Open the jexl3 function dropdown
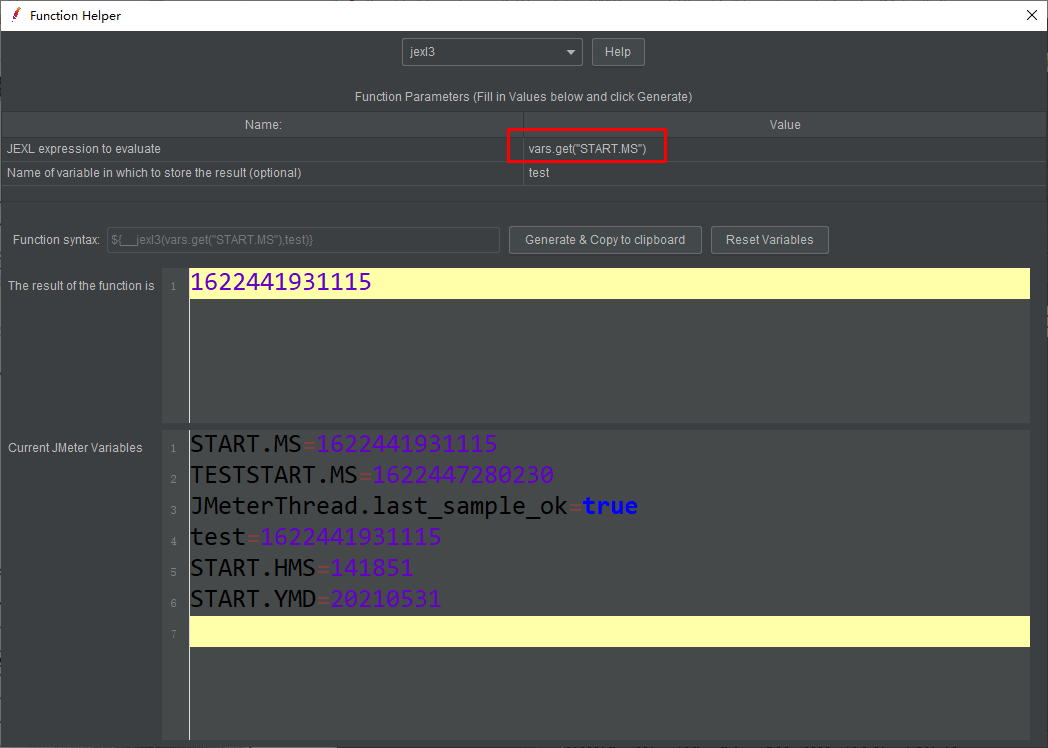The image size is (1048, 748). (x=492, y=52)
